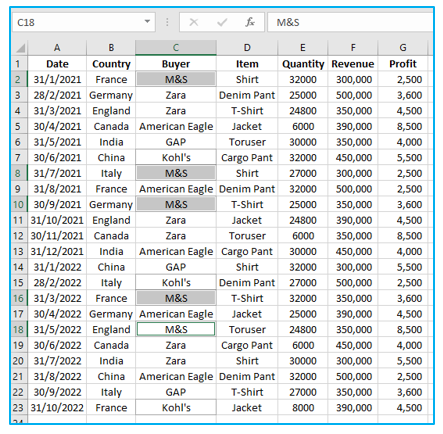This screenshot has width=443, height=434.
Task: Select column F header
Action: click(x=353, y=48)
